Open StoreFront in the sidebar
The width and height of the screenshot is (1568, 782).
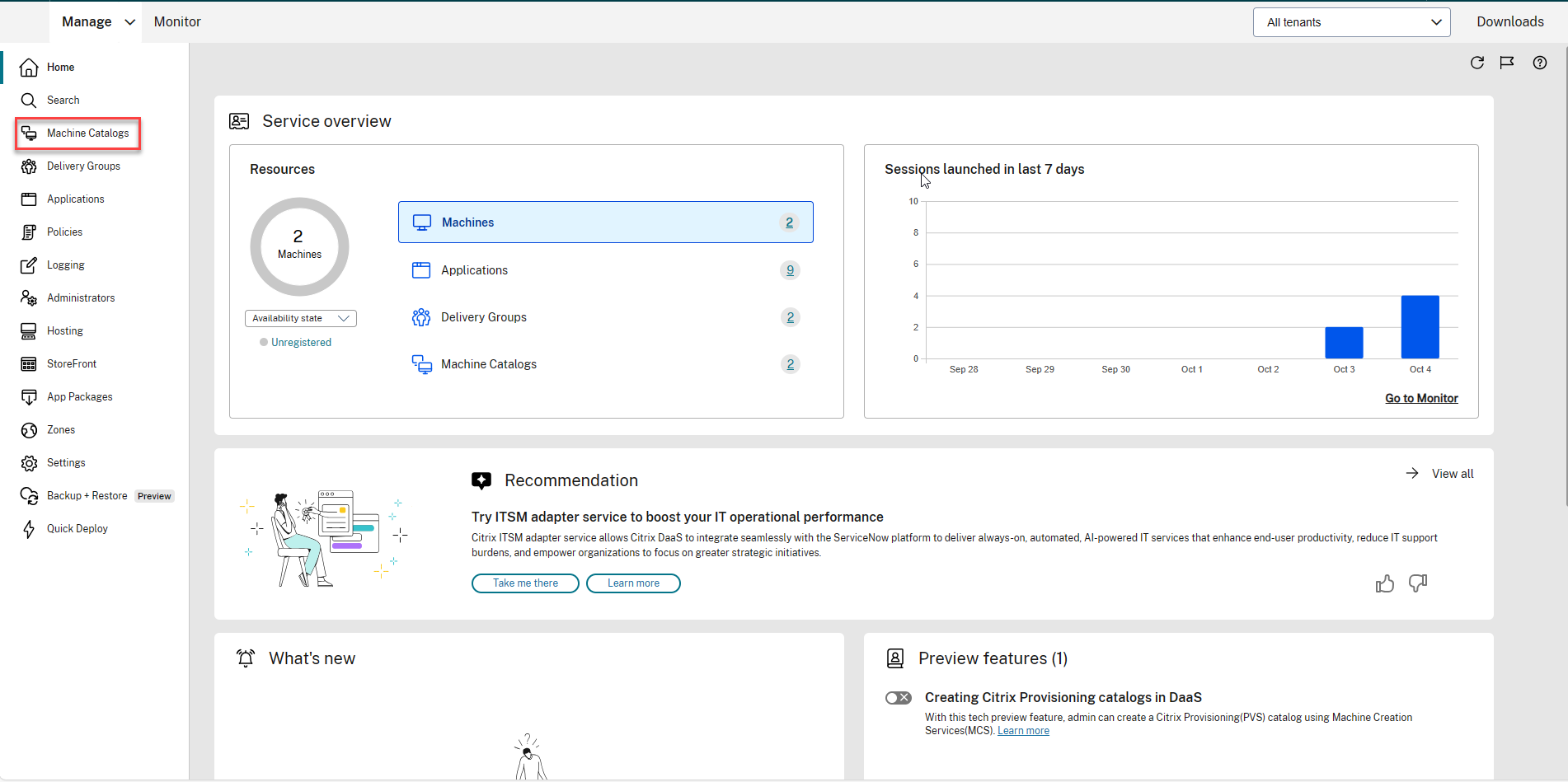(x=71, y=364)
